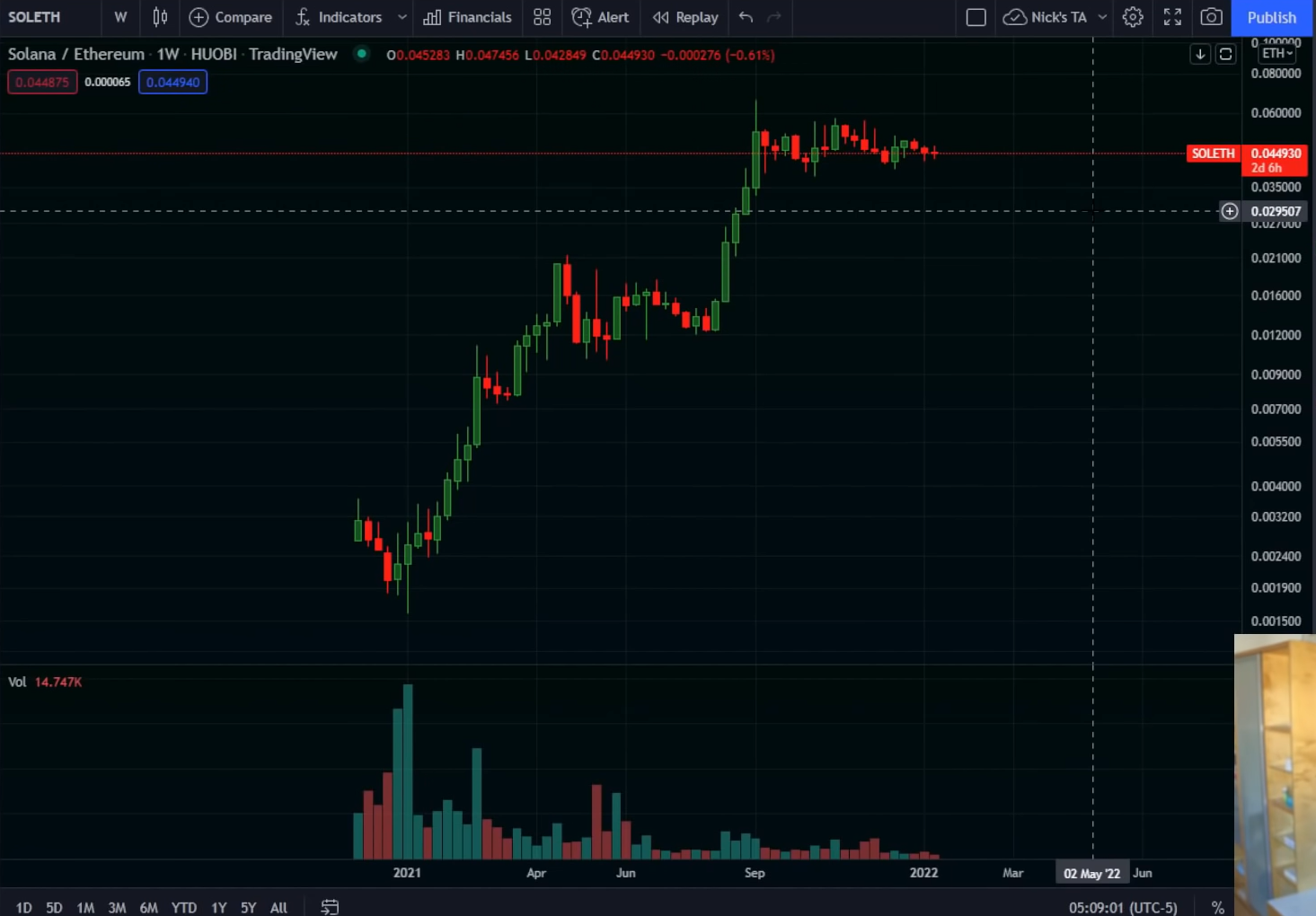The height and width of the screenshot is (916, 1316).
Task: Toggle the percent scale mode
Action: point(1217,907)
